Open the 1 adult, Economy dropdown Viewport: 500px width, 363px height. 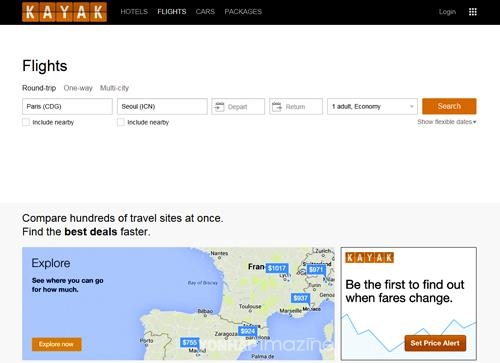tap(372, 107)
